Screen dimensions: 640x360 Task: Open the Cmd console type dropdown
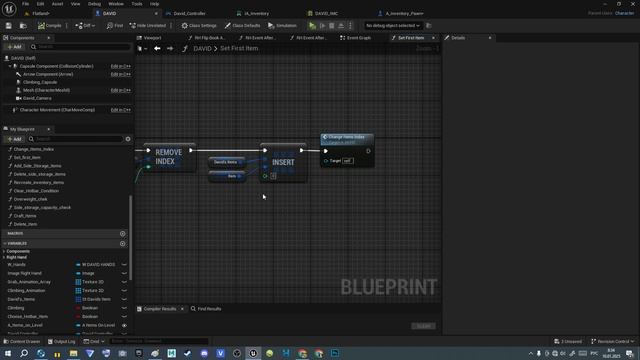pyautogui.click(x=94, y=341)
